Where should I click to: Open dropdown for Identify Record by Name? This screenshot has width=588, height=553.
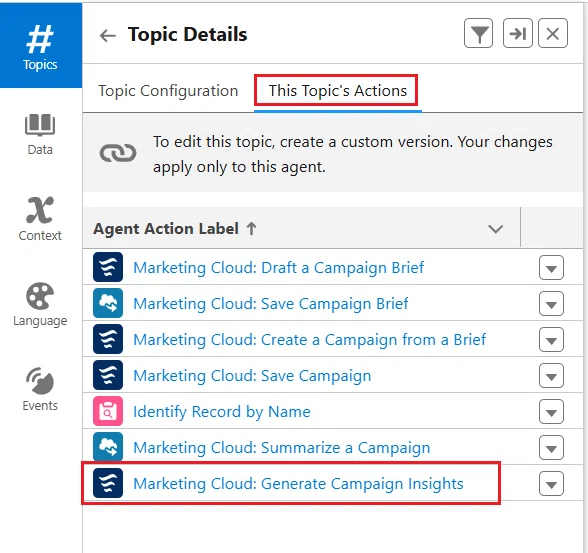[551, 412]
